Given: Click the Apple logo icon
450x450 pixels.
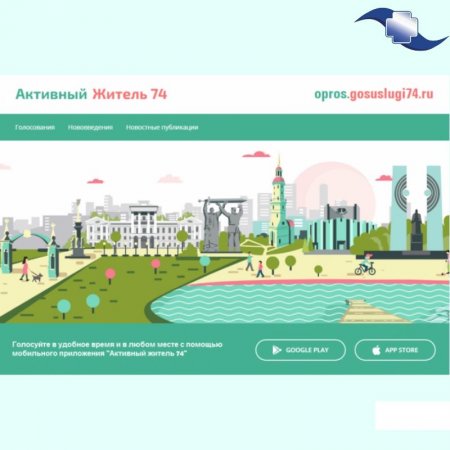Looking at the screenshot, I should pos(376,350).
